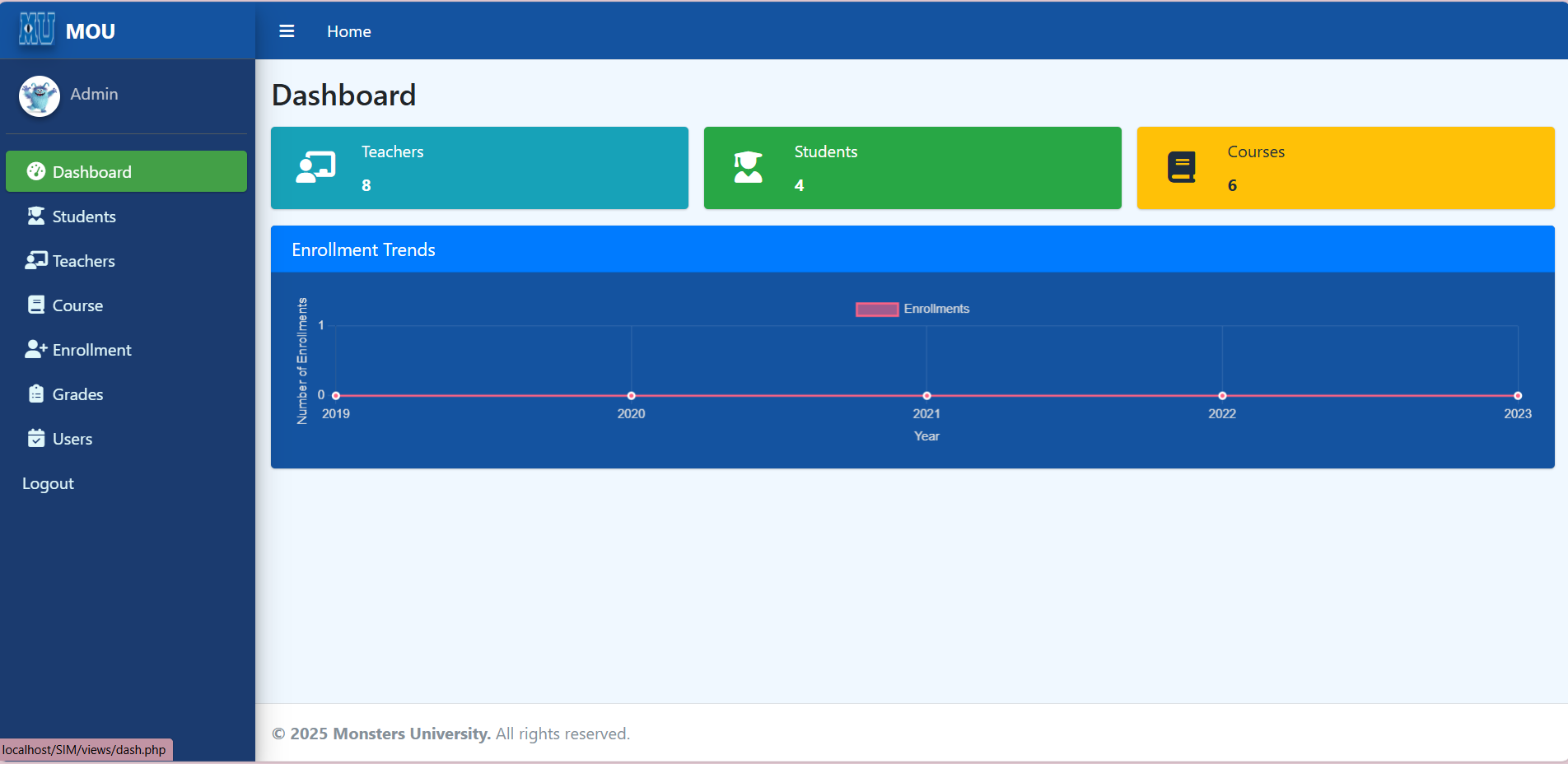
Task: Click the Dashboard gauge icon in the sidebar
Action: click(36, 171)
